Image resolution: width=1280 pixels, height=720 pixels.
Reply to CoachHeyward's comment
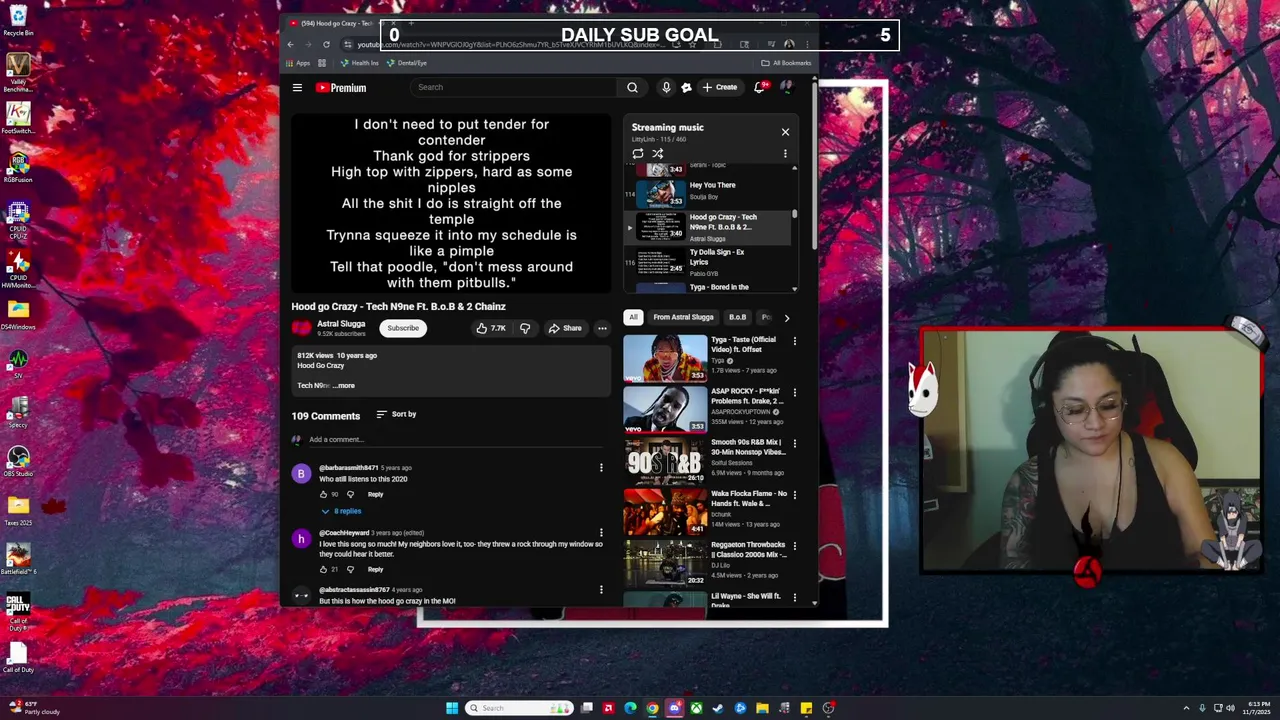coord(375,570)
